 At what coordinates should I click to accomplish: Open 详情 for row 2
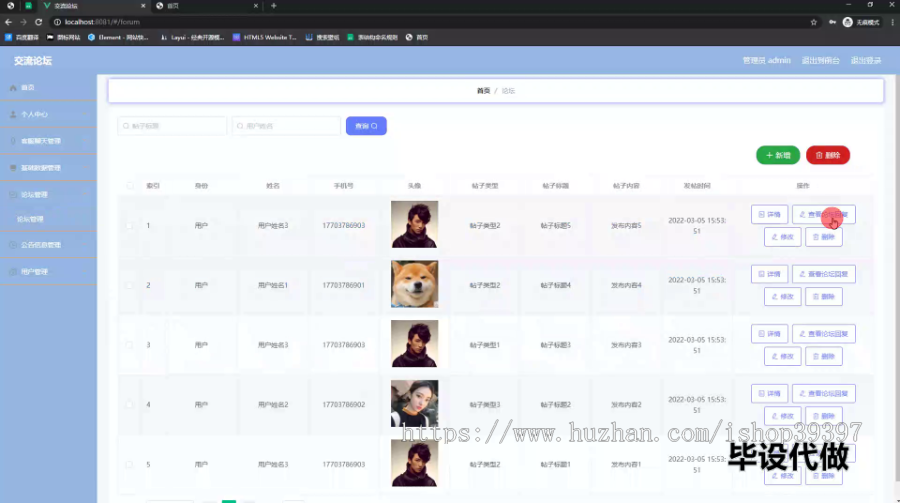point(769,274)
